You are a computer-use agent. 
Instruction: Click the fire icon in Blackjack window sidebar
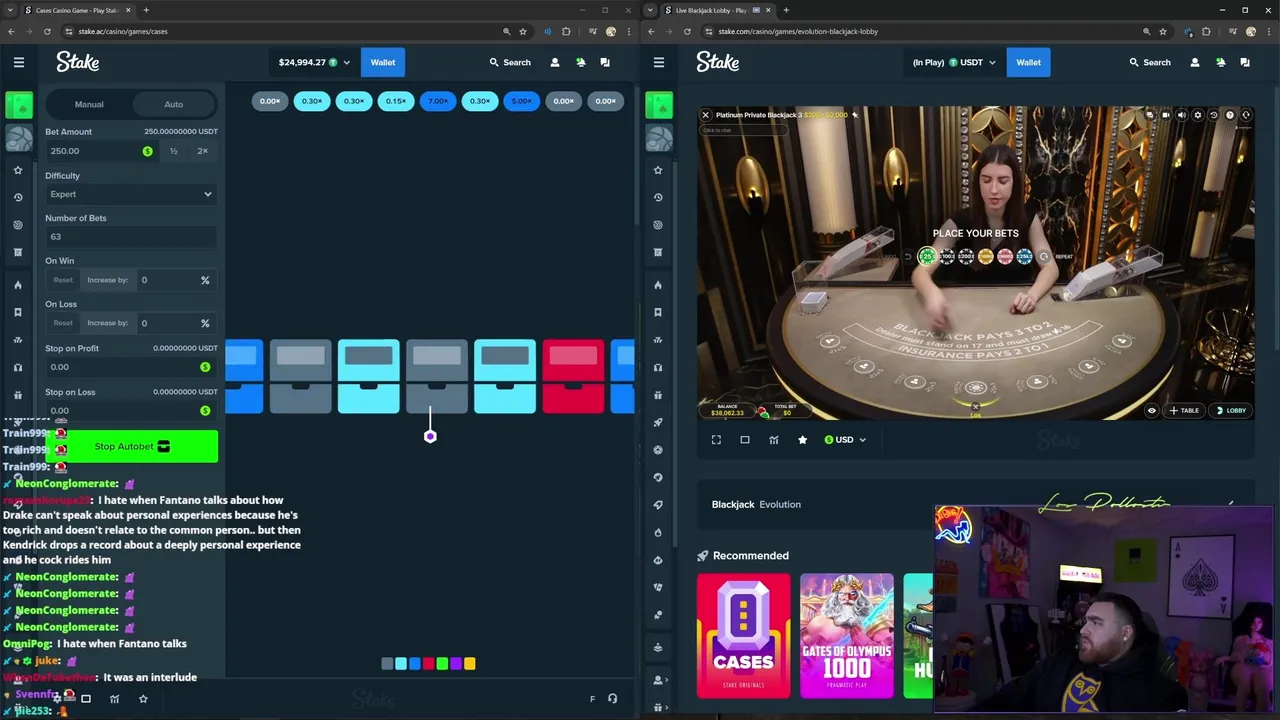click(x=658, y=285)
